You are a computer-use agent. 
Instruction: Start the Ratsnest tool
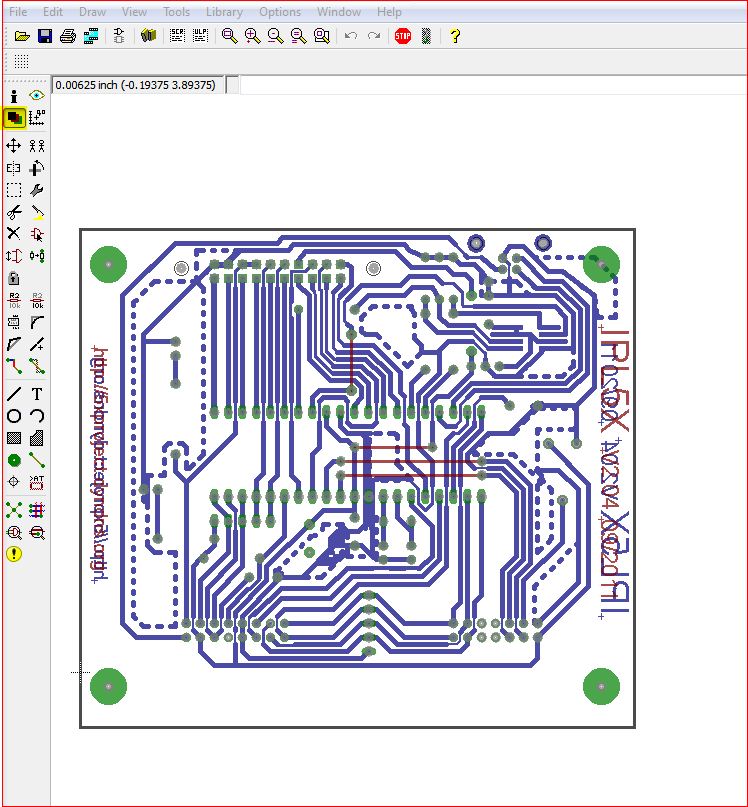13,510
